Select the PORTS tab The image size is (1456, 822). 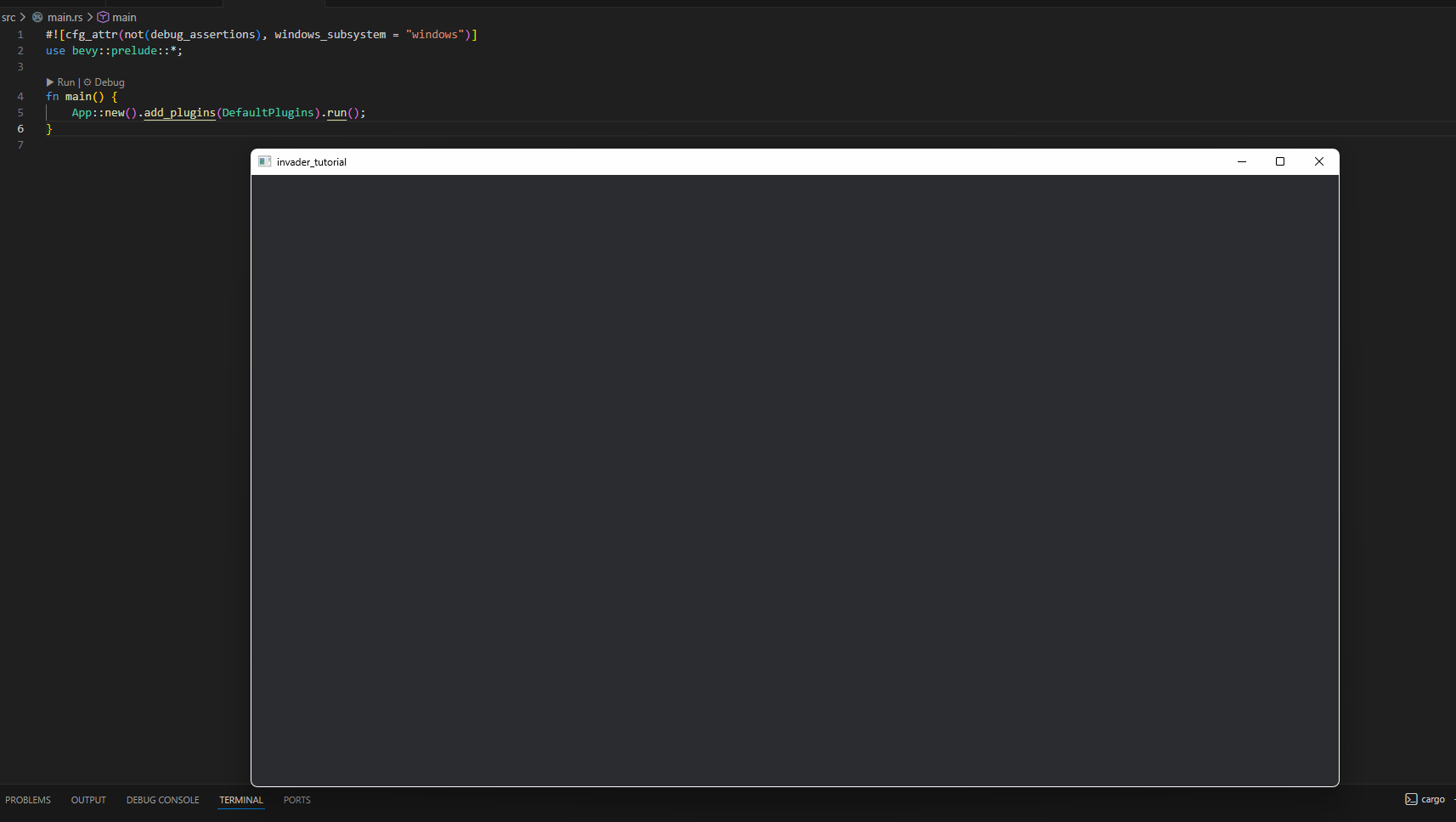click(x=296, y=800)
